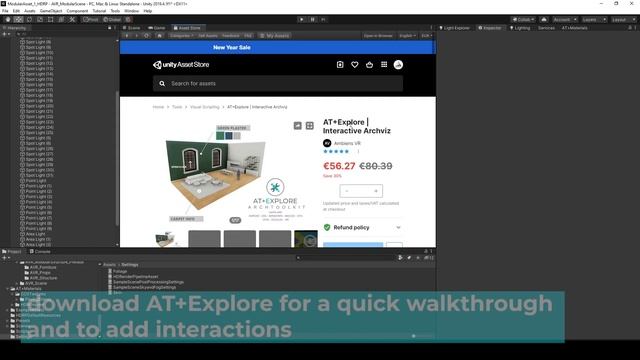
Task: Select the Hand tool in Unity toolbar
Action: click(8, 20)
